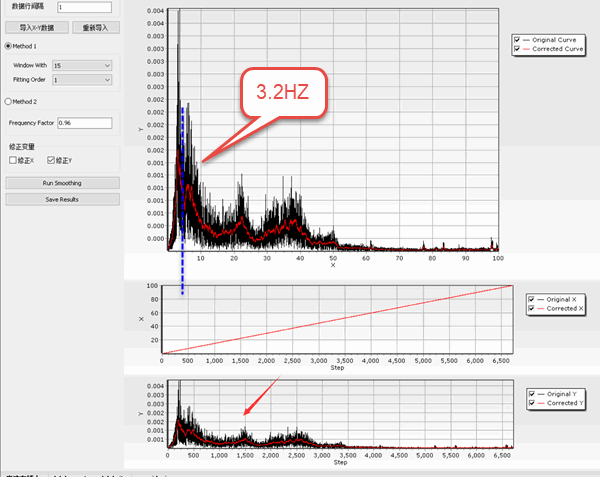Screen dimensions: 600x477
Task: Click the Frequency Factor input field
Action: tap(88, 122)
